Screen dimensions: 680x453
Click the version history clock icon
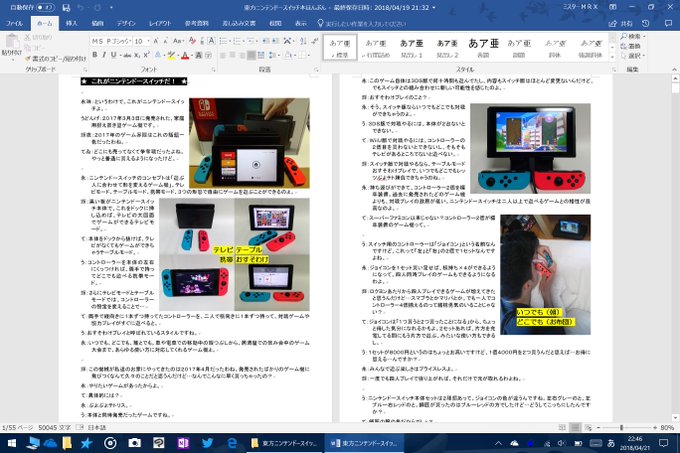pyautogui.click(x=646, y=23)
